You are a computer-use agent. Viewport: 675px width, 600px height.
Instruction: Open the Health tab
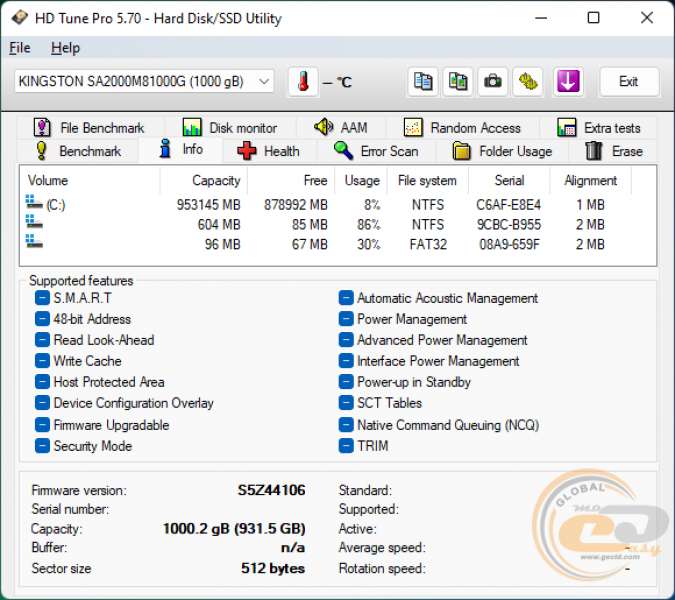269,151
